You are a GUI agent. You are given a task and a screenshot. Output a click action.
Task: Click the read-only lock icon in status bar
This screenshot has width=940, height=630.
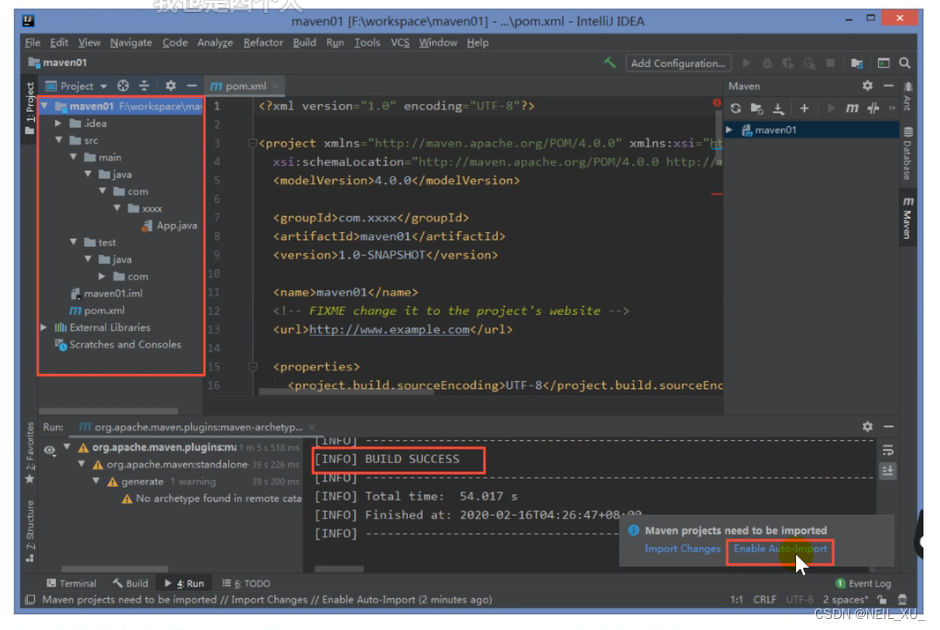coord(881,599)
